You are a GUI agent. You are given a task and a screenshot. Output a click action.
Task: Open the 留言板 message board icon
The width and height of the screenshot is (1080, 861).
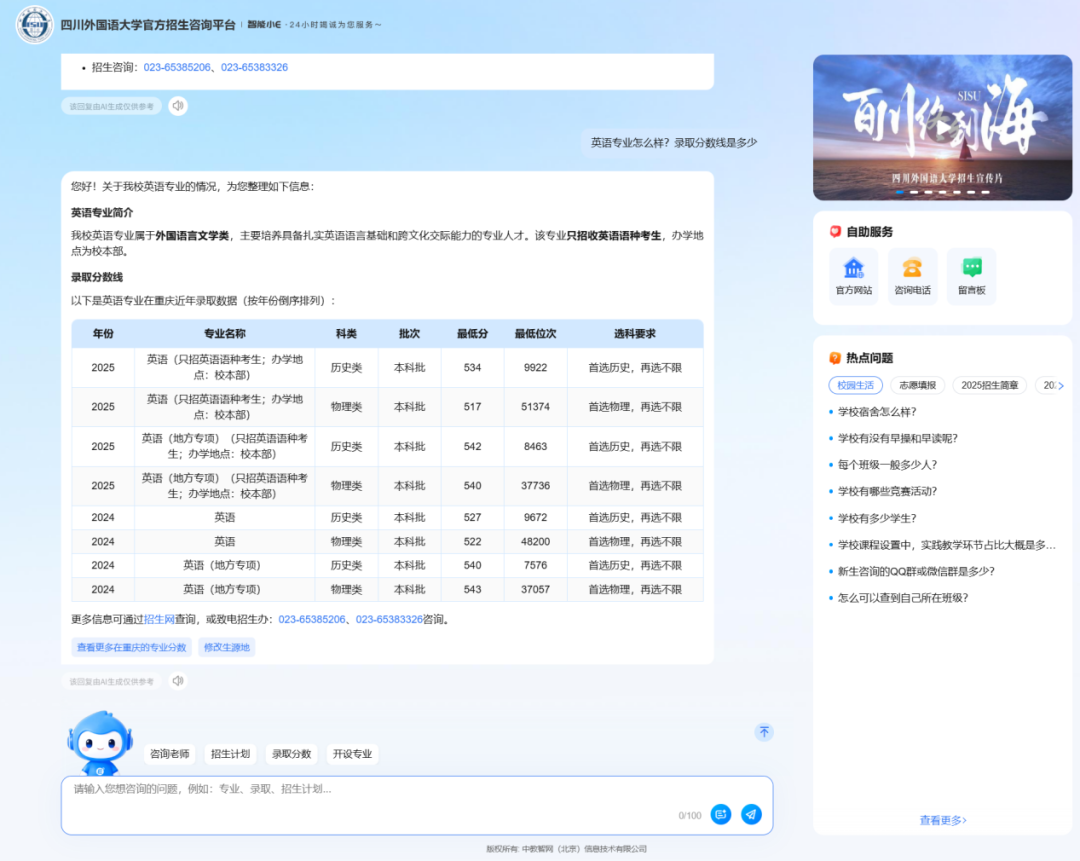971,268
